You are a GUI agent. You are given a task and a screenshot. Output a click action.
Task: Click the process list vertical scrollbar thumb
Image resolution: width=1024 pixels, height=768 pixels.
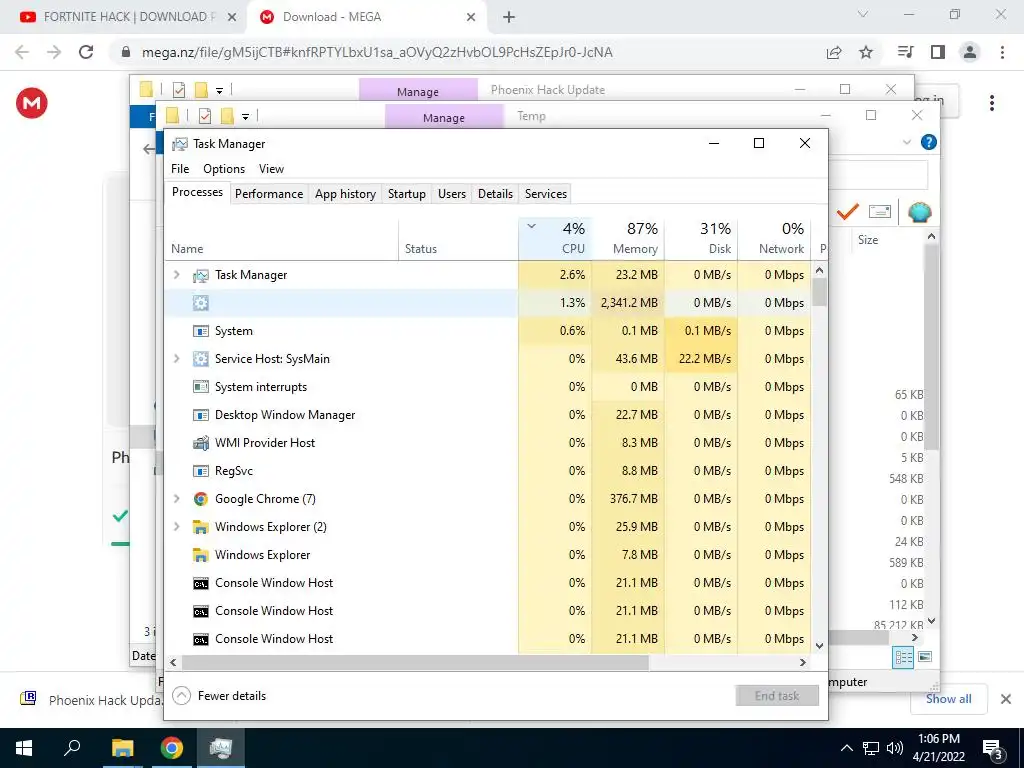tap(820, 292)
